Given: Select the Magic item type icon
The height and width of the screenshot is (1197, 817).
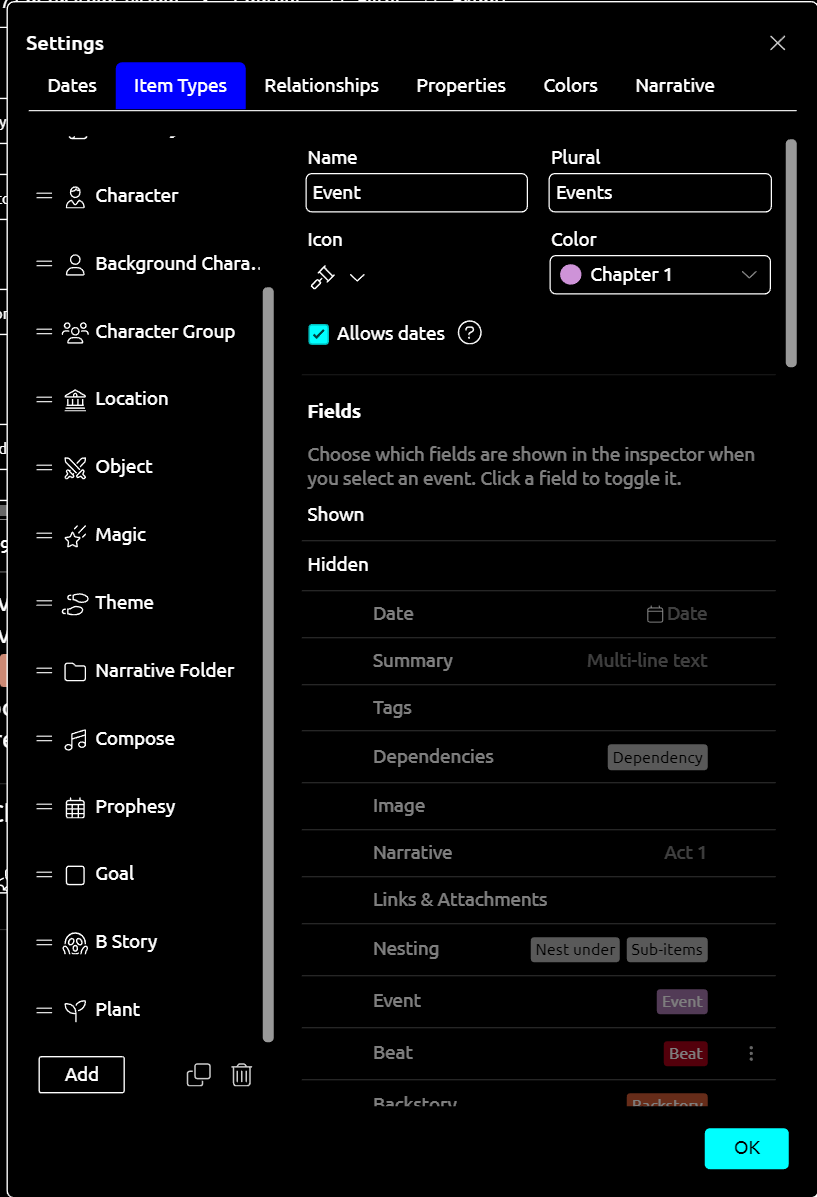Looking at the screenshot, I should pos(75,536).
